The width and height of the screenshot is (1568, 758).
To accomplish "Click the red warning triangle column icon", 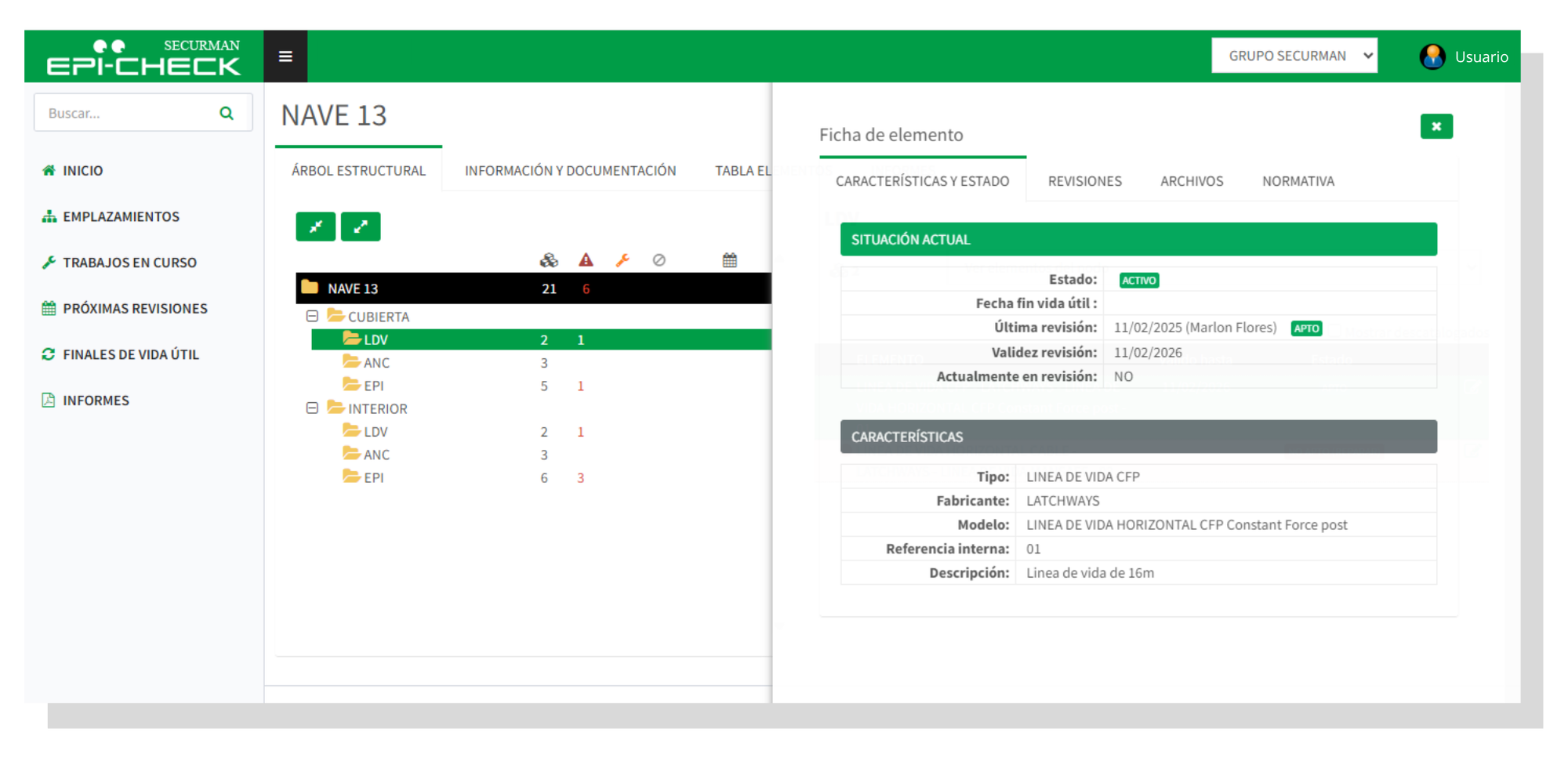I will coord(586,260).
